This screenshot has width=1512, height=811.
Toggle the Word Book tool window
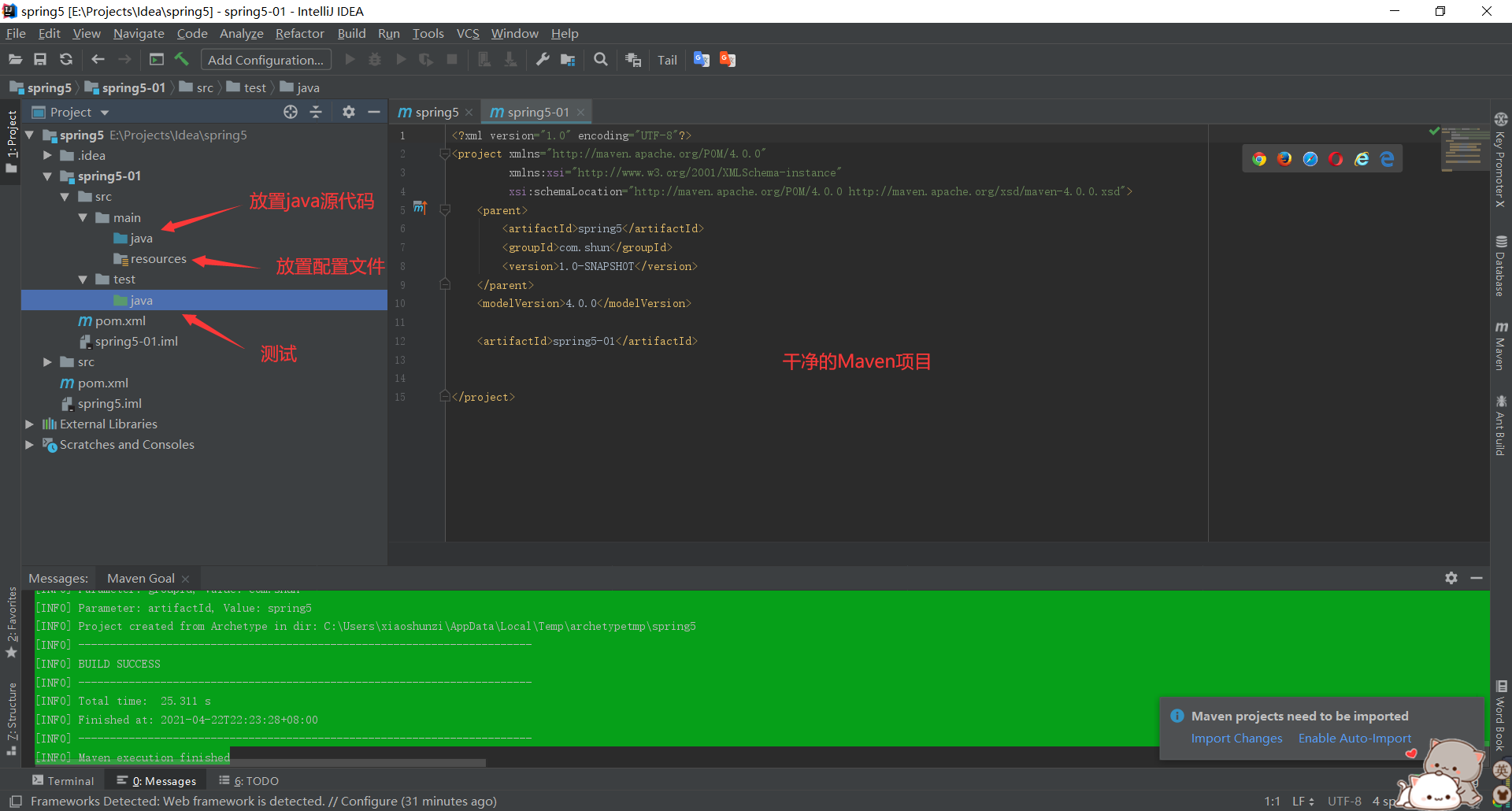pyautogui.click(x=1501, y=716)
